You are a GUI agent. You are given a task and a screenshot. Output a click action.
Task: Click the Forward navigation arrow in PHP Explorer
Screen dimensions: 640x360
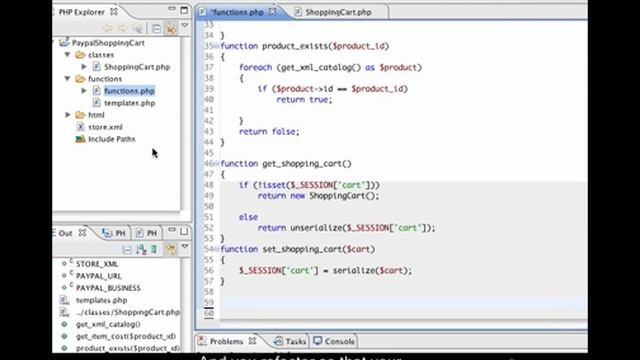(x=122, y=28)
